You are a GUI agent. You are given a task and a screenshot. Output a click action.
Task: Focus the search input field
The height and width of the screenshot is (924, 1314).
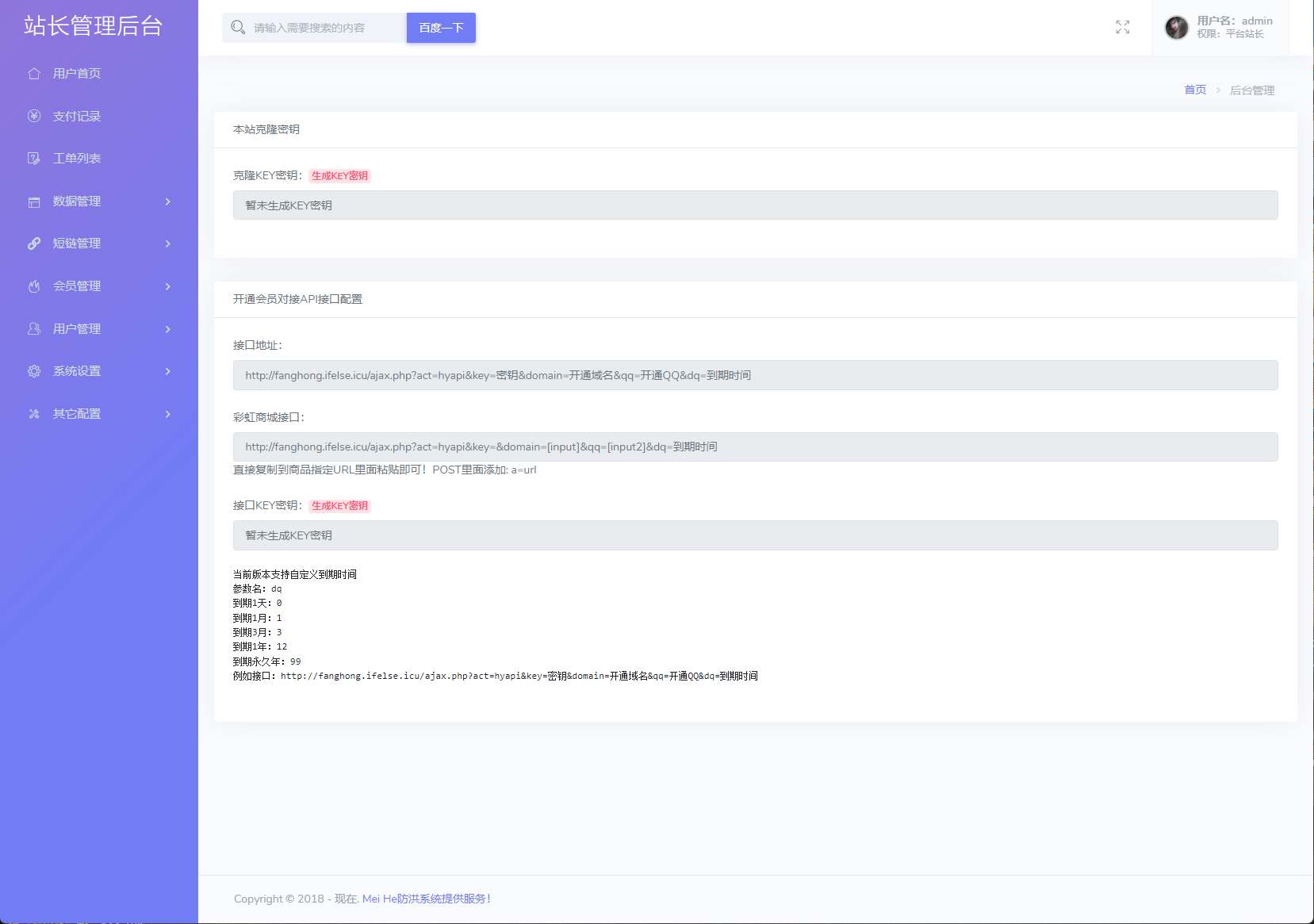click(x=325, y=28)
